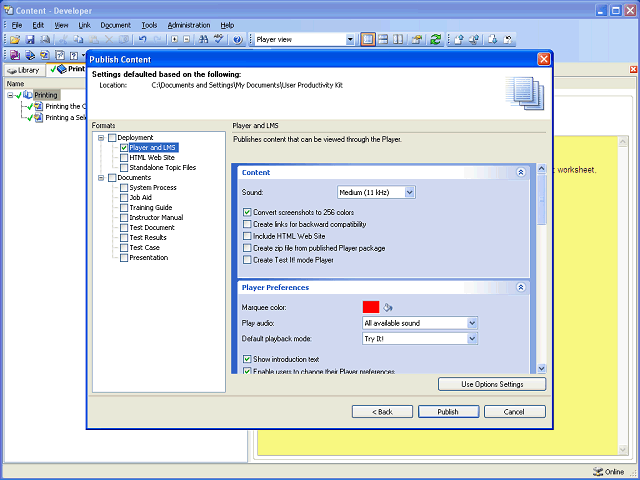Viewport: 640px width, 480px height.
Task: Click the Print Preview toolbar icon
Action: 45,40
